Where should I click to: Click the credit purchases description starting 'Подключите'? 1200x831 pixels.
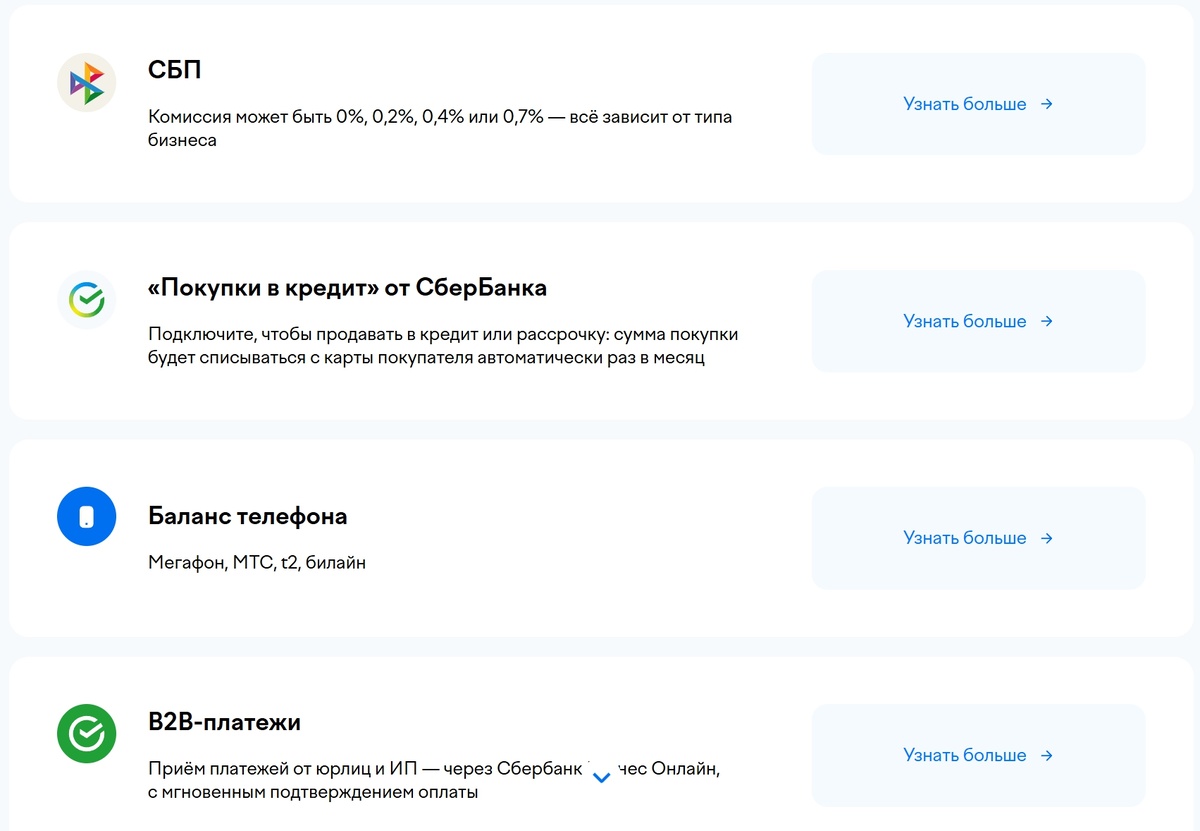point(443,346)
